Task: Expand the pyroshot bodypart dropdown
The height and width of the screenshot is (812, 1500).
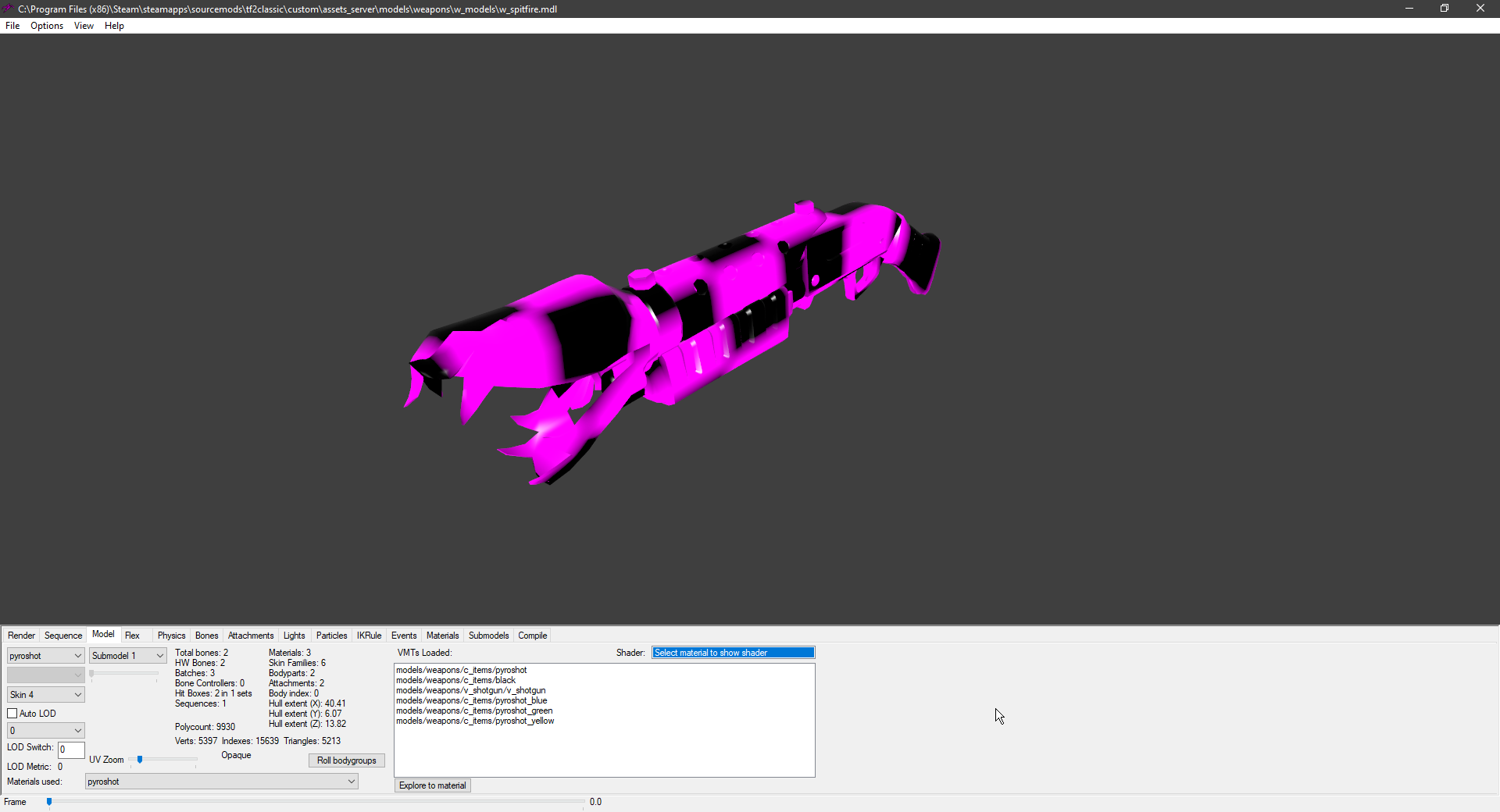Action: [45, 656]
